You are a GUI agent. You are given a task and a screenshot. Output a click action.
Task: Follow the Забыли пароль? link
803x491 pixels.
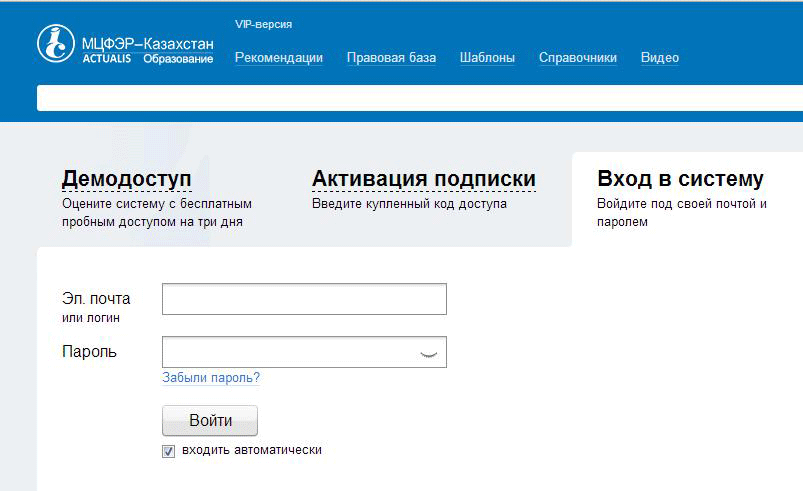(211, 378)
